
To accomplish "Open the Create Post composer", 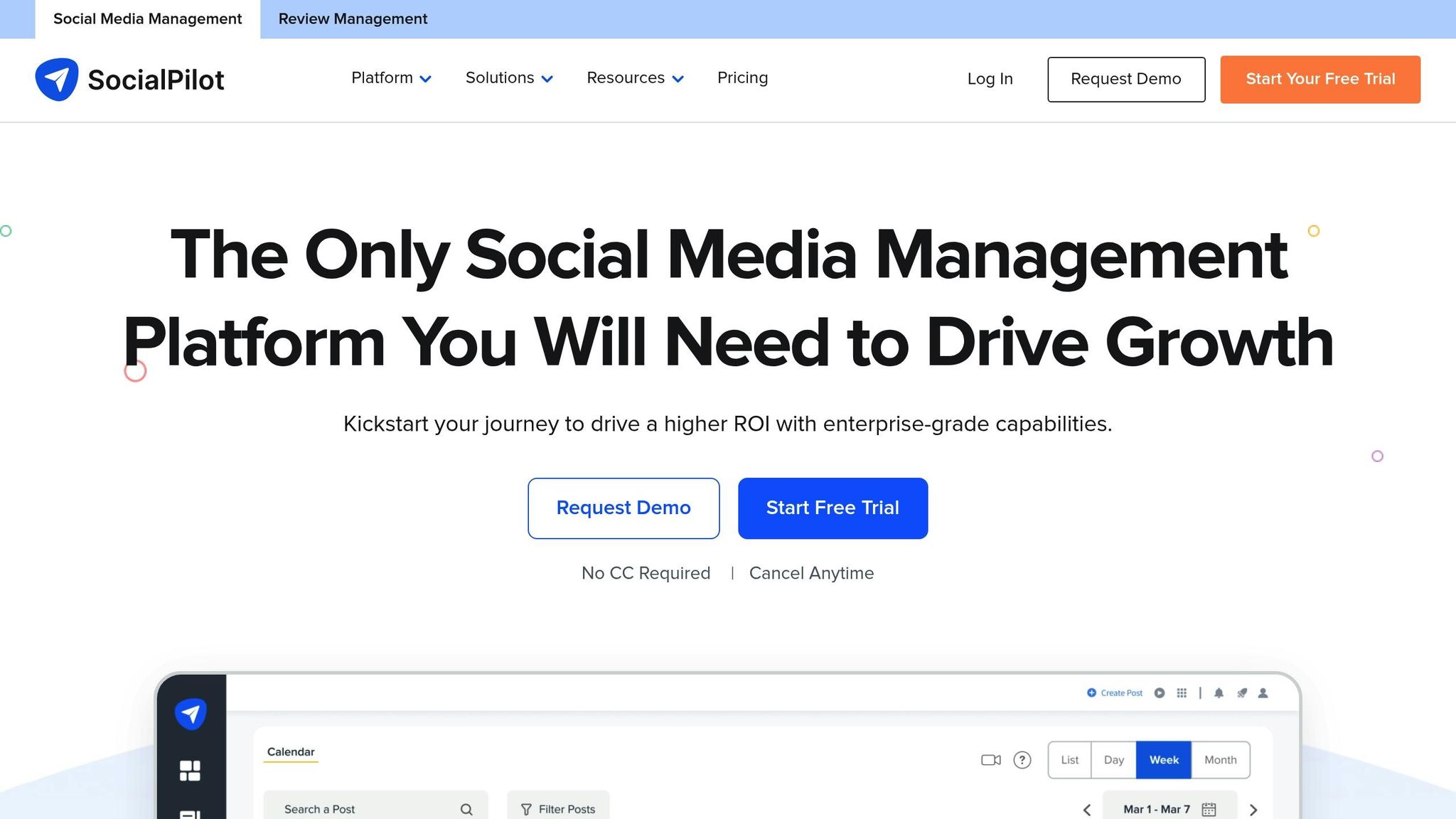I will point(1115,692).
